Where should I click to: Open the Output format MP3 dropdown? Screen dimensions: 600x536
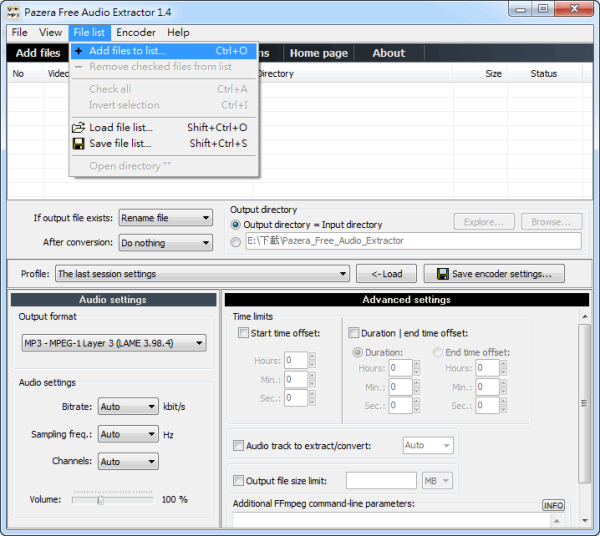coord(114,343)
